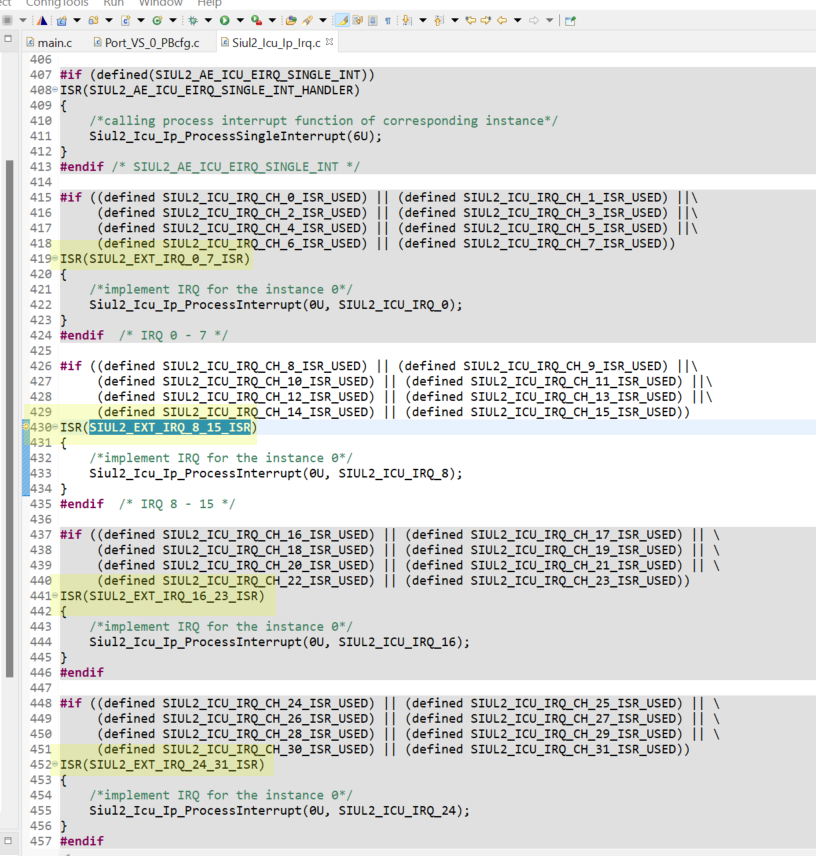This screenshot has height=856, width=816.
Task: Collapse the fold at line 441
Action: (55, 596)
